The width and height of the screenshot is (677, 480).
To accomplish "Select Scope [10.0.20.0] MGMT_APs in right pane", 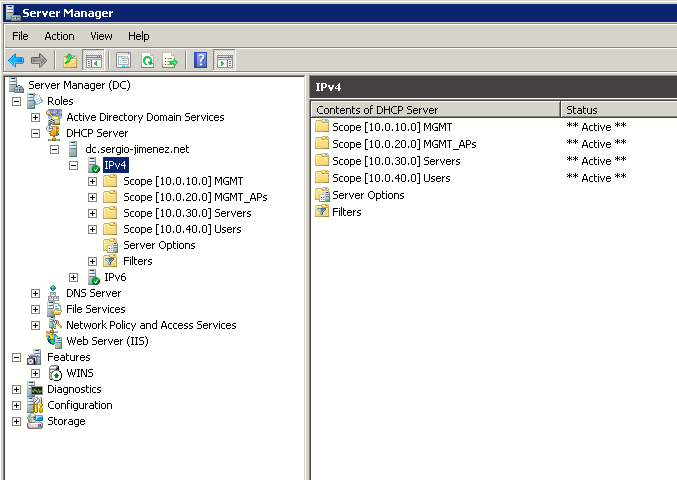I will coord(404,144).
